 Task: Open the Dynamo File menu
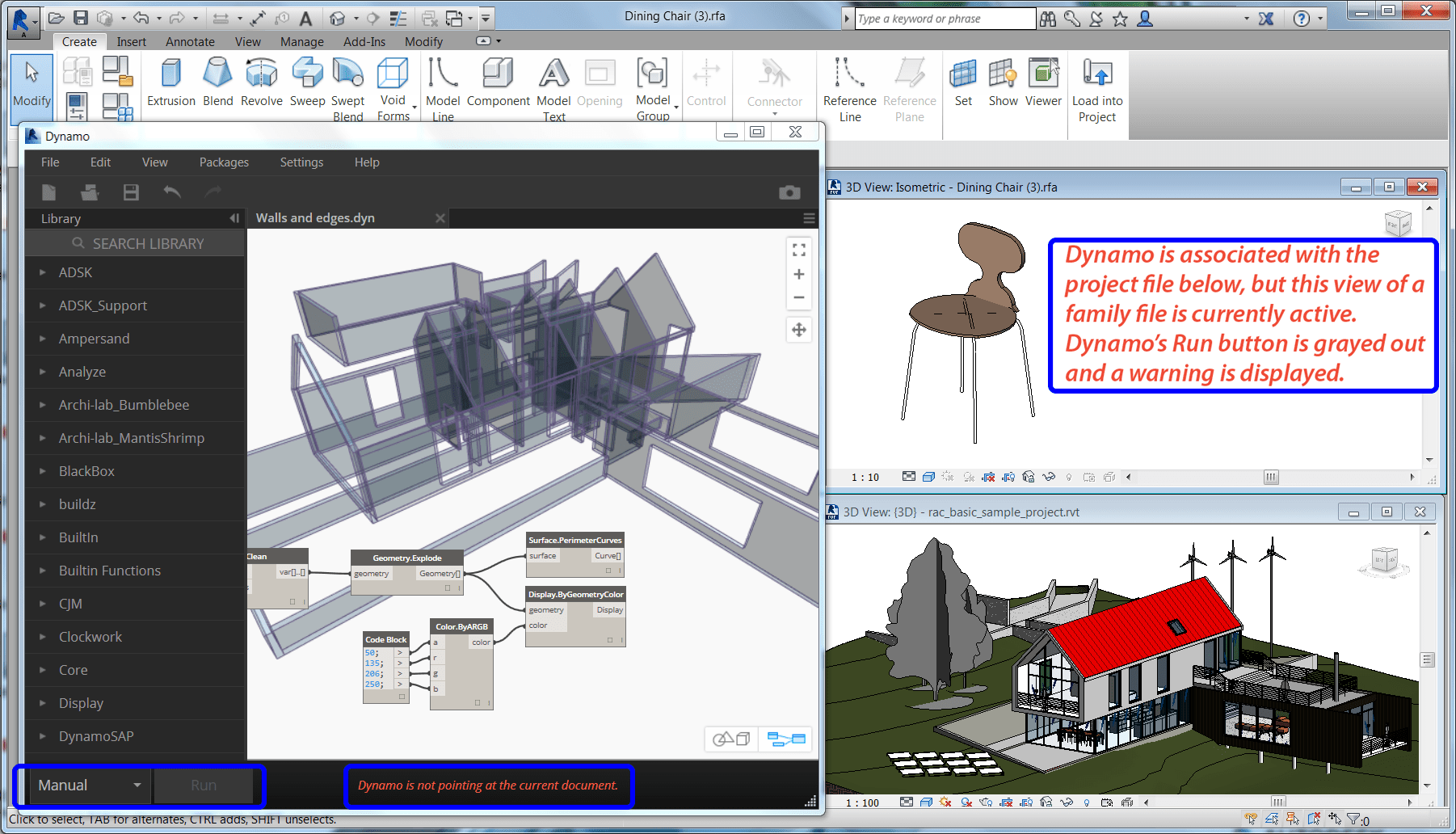(50, 162)
